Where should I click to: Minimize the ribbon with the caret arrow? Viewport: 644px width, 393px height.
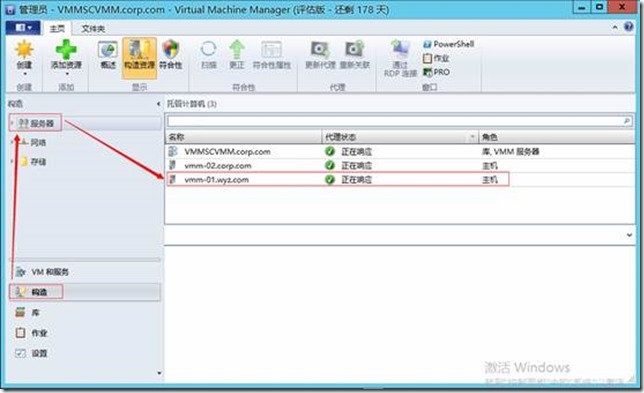615,27
